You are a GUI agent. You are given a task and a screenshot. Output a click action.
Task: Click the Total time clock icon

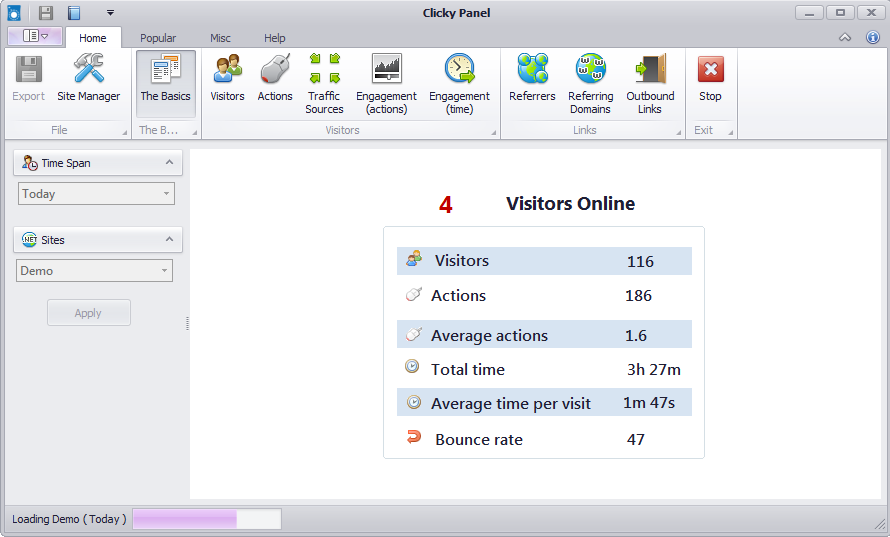(412, 367)
